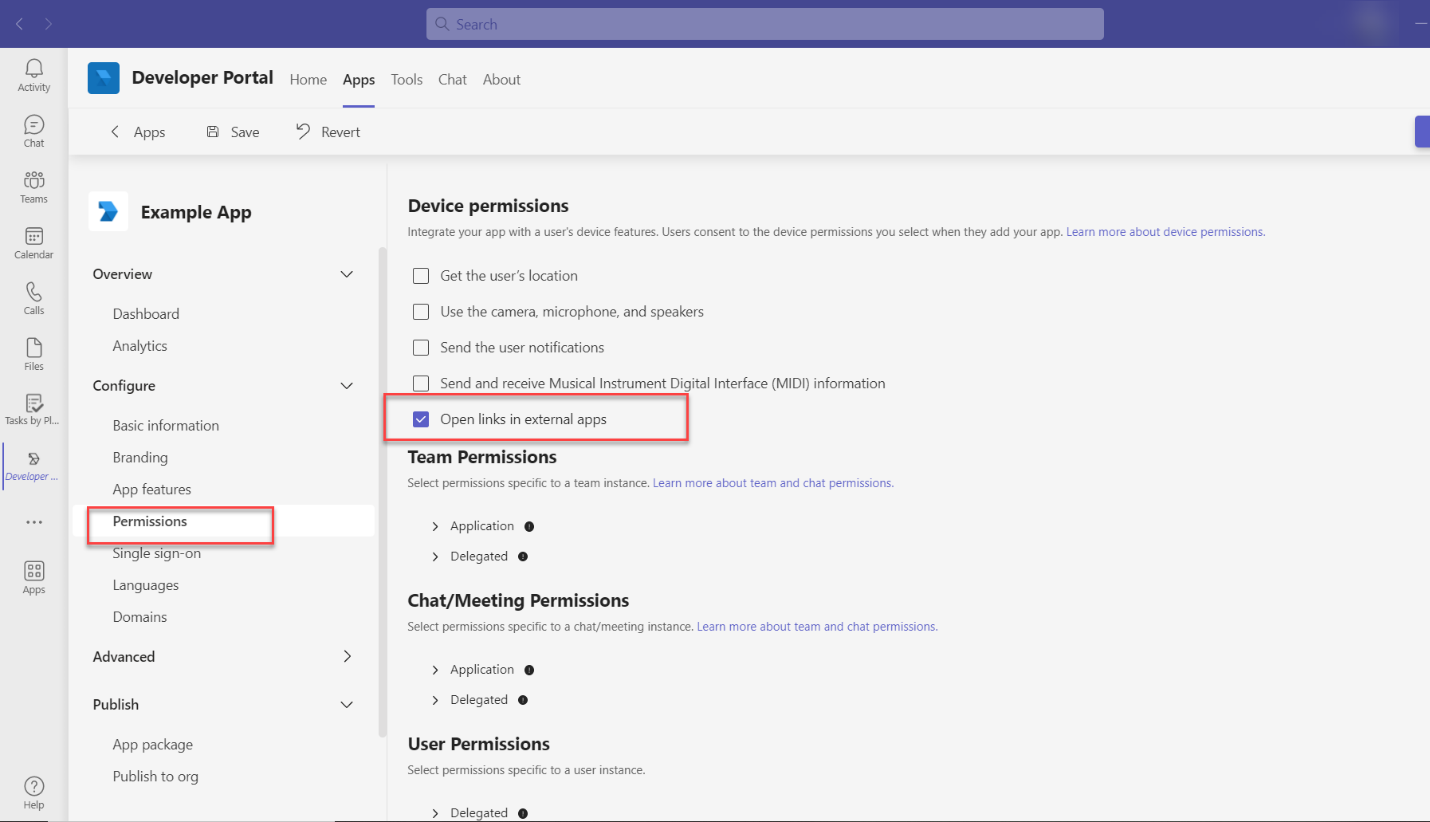Open team permissions Learn more link
Viewport: 1430px width, 822px height.
[x=773, y=483]
